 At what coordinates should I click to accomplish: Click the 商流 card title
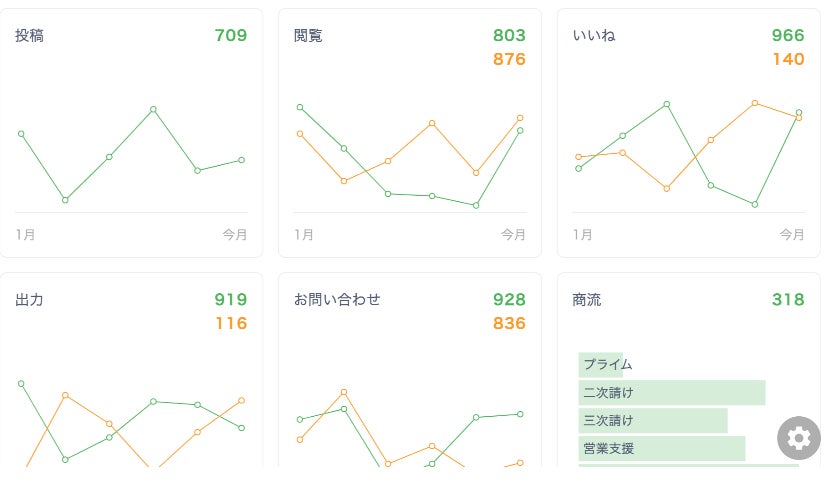coord(587,299)
